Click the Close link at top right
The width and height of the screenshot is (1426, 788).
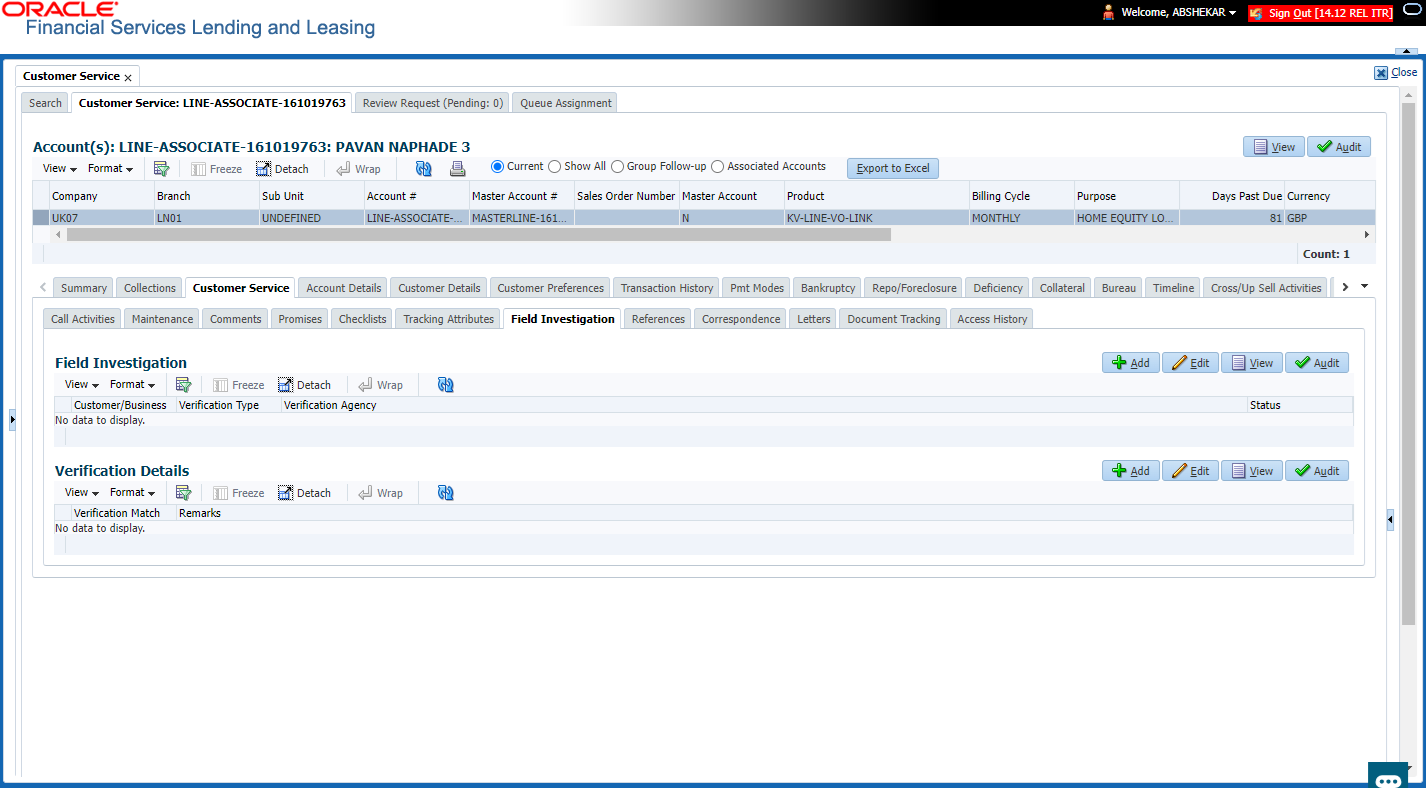pos(1396,72)
